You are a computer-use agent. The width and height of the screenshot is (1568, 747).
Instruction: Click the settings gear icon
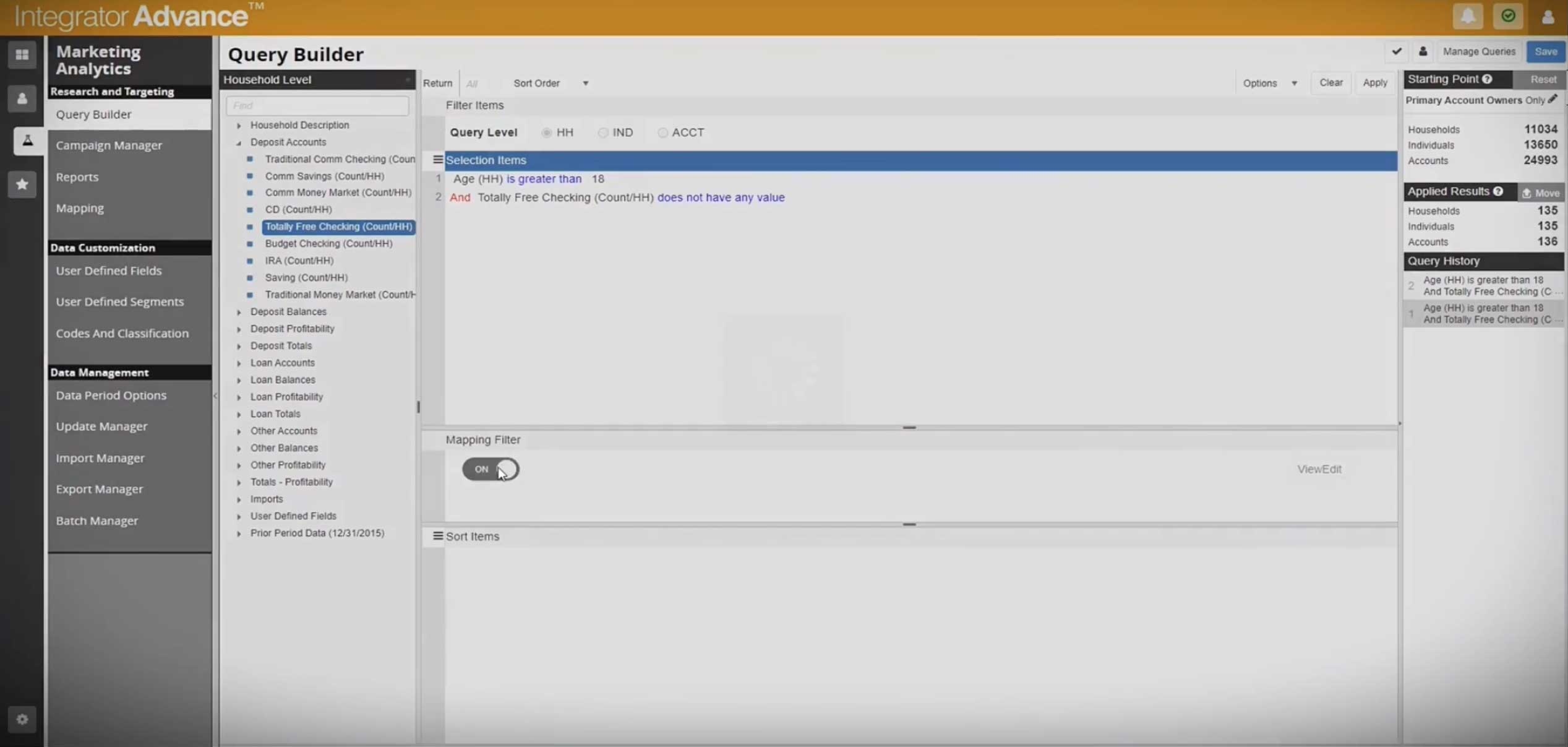[22, 719]
